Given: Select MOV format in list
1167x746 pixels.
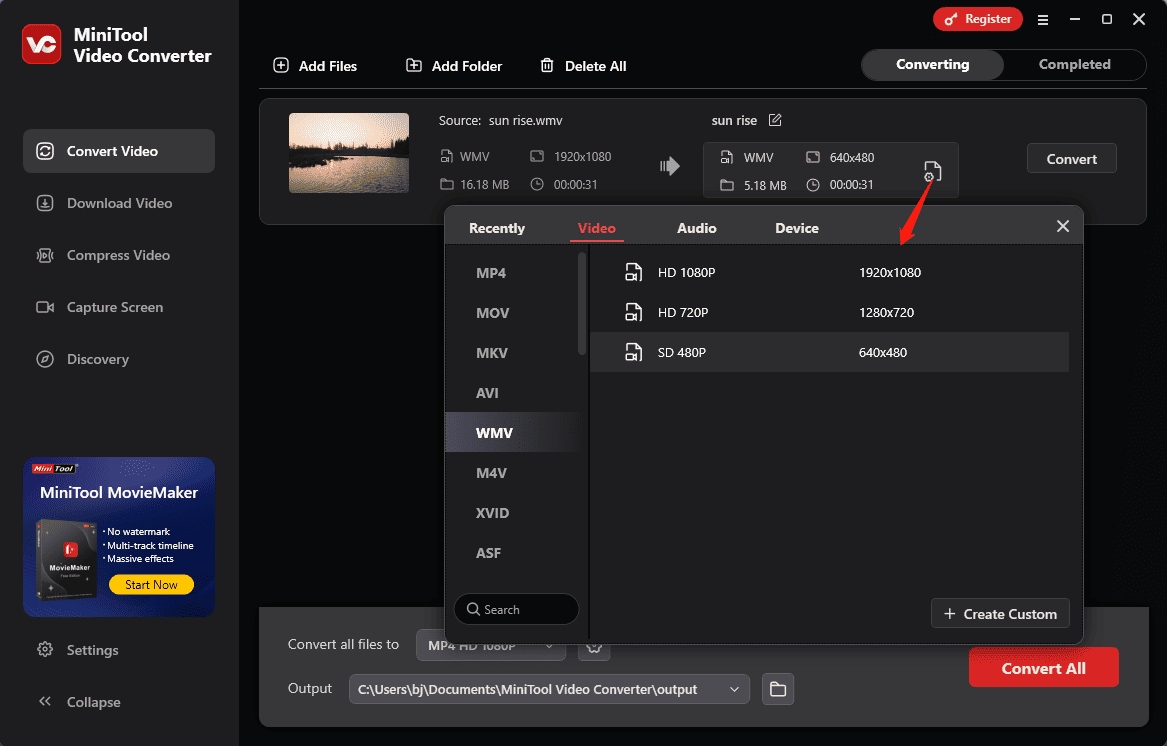Looking at the screenshot, I should tap(511, 313).
